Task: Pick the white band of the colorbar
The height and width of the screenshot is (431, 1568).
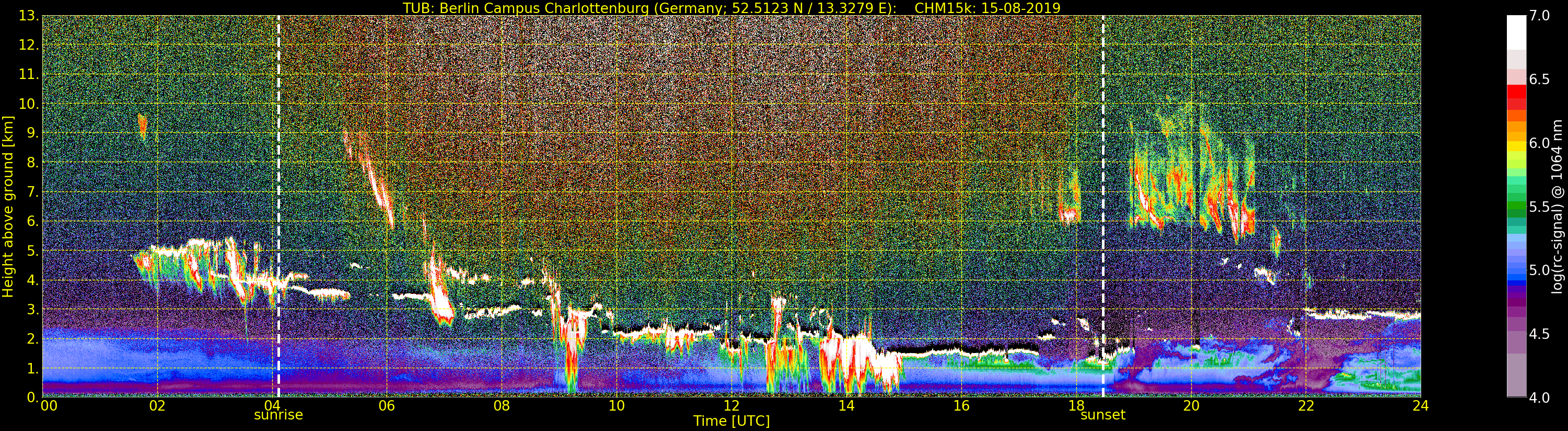Action: [x=1516, y=32]
